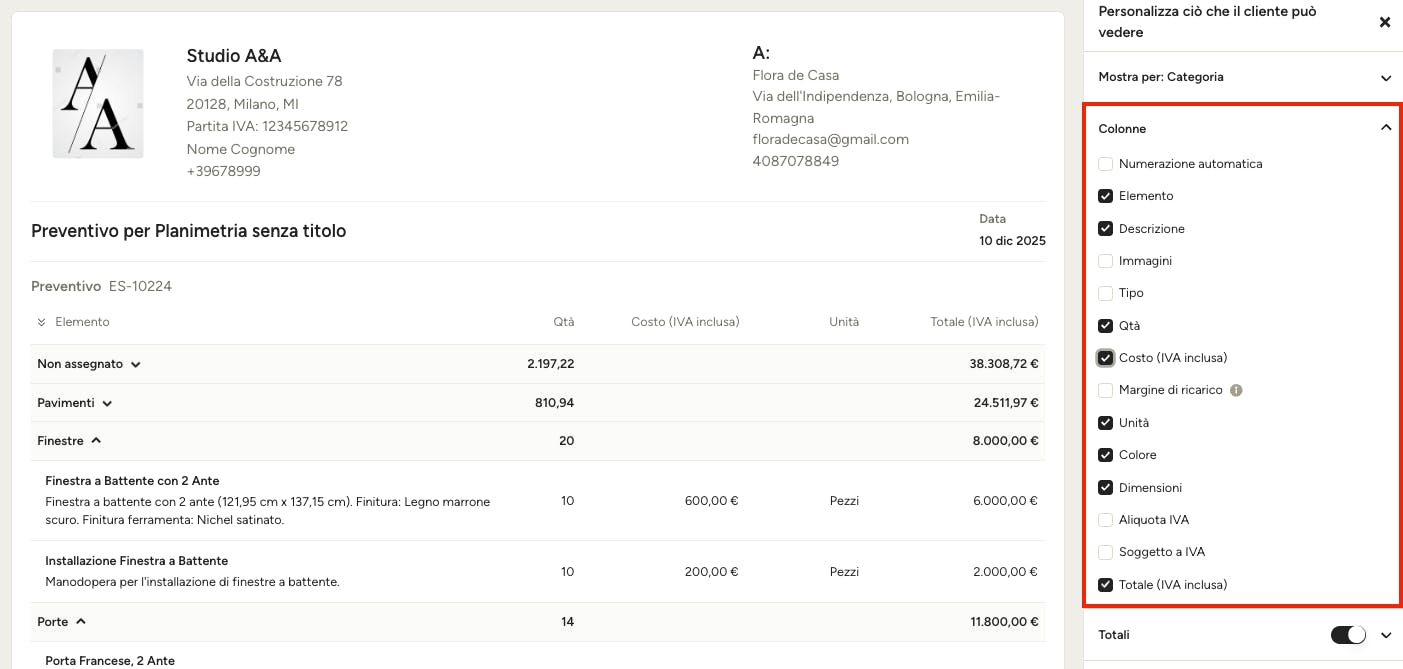The height and width of the screenshot is (669, 1403).
Task: Click the title Preventivo per Planimetria senza titolo
Action: pos(188,231)
